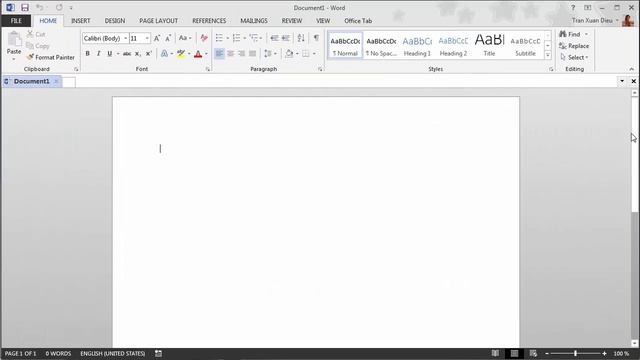Click Clear All Formatting icon
This screenshot has width=640, height=360.
pos(204,38)
